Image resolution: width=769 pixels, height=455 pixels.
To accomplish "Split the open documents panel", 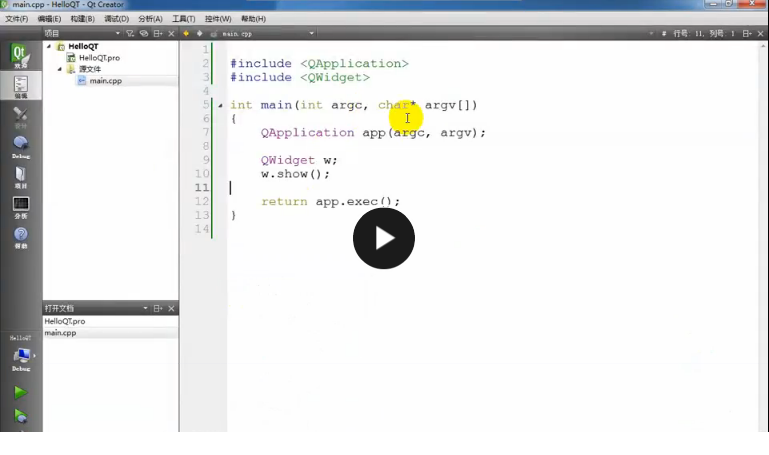I will [x=158, y=308].
